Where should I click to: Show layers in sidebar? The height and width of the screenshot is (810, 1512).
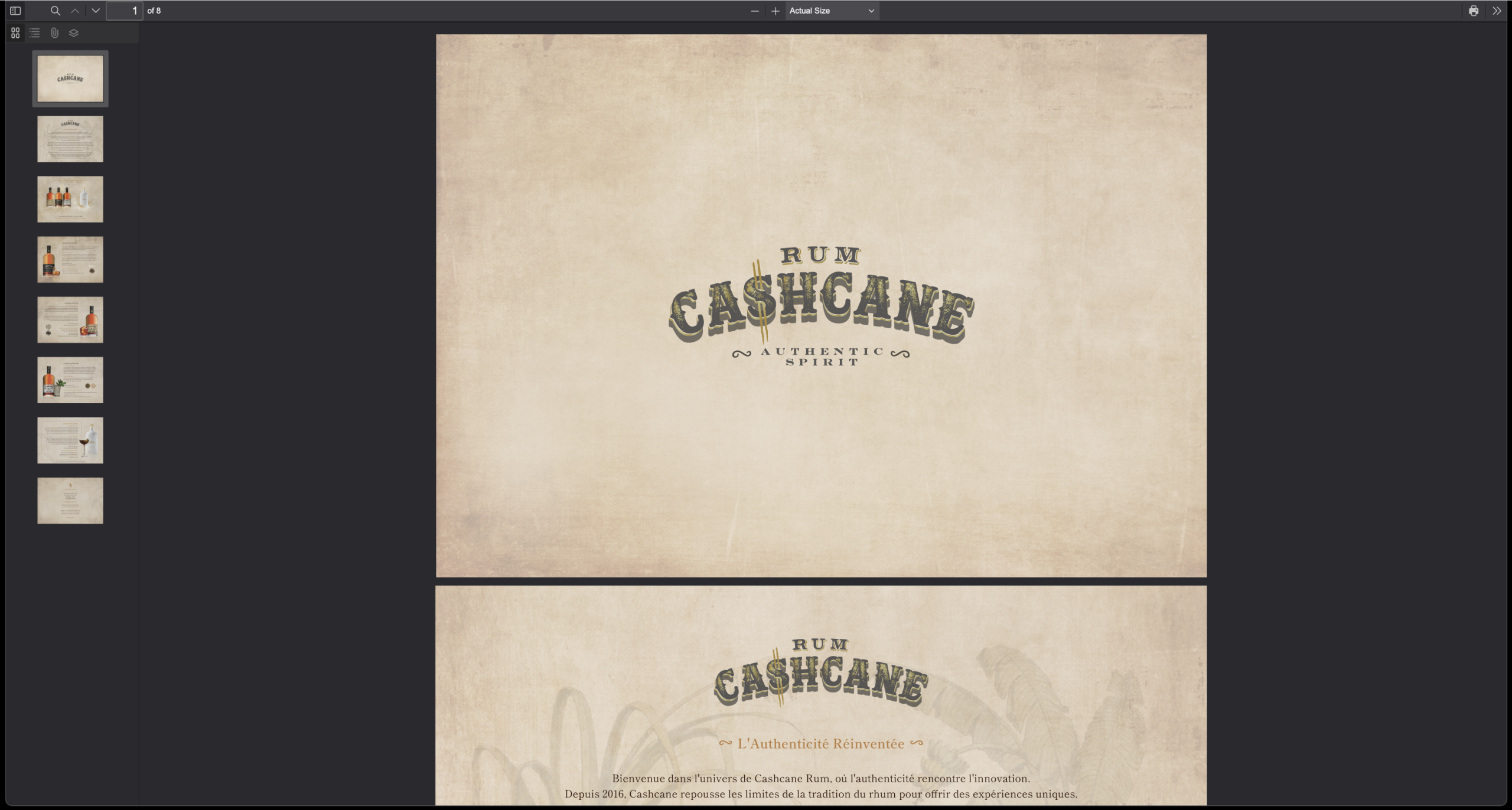coord(74,33)
